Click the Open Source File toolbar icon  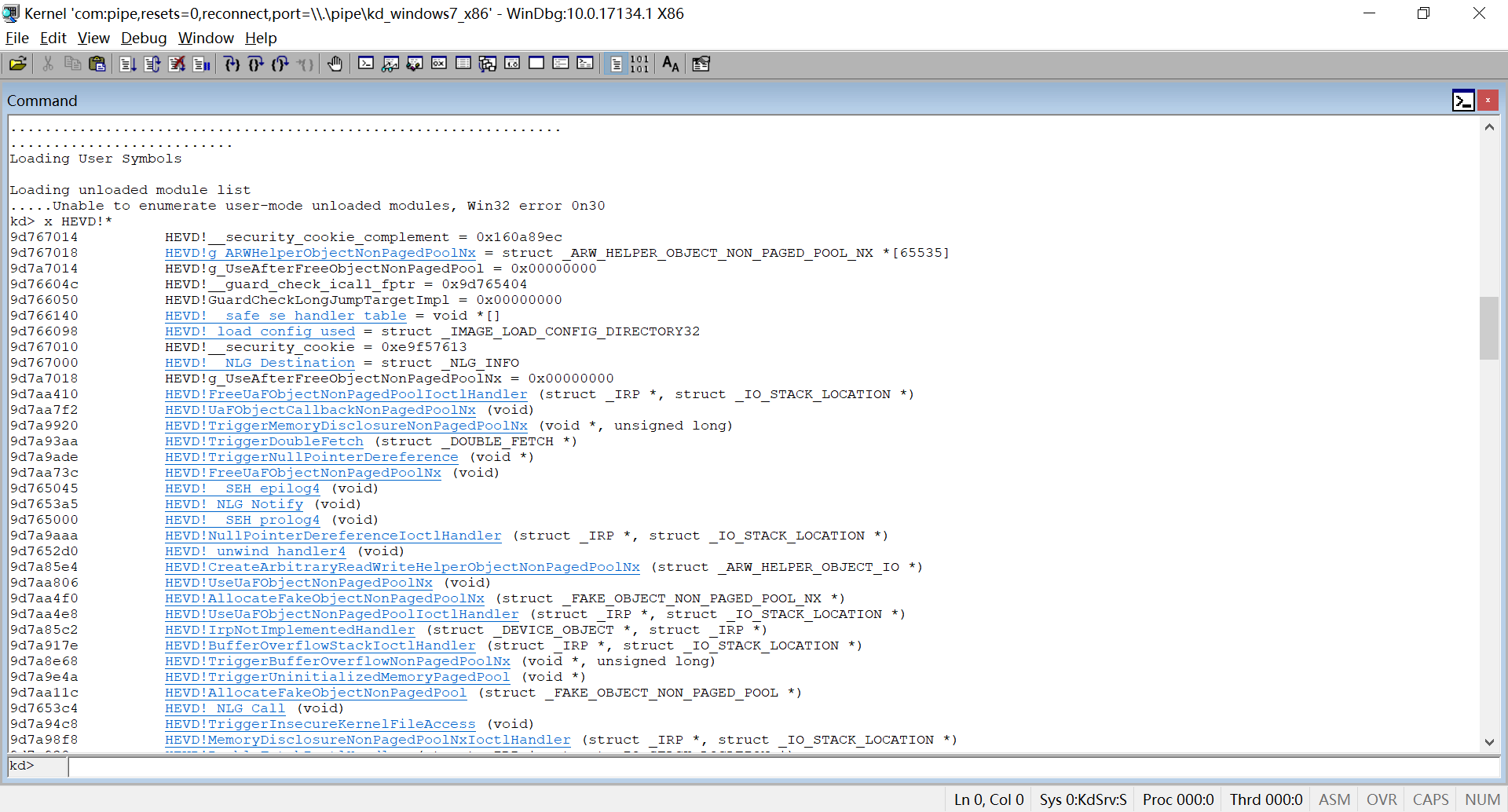pos(18,64)
